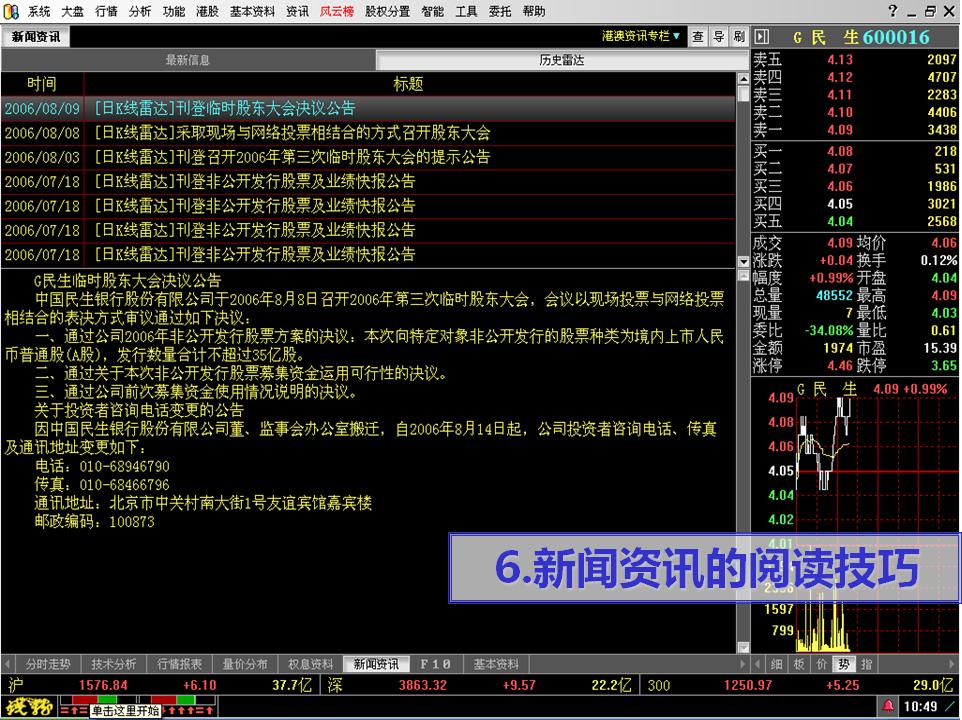This screenshot has height=720, width=962.
Task: Click the news list vertical scrollbar thumb
Action: tap(742, 95)
